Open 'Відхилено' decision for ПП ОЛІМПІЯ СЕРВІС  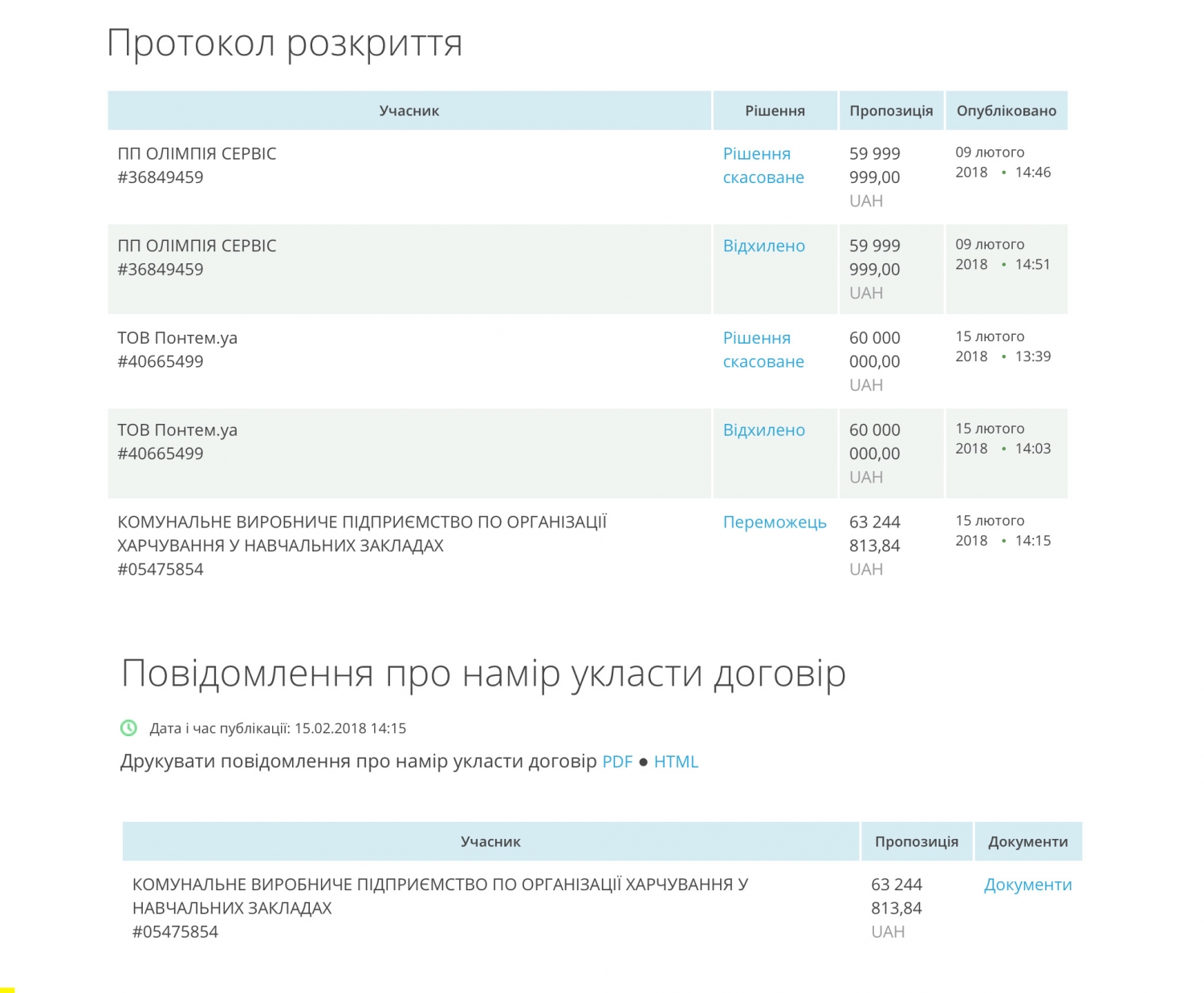point(763,246)
